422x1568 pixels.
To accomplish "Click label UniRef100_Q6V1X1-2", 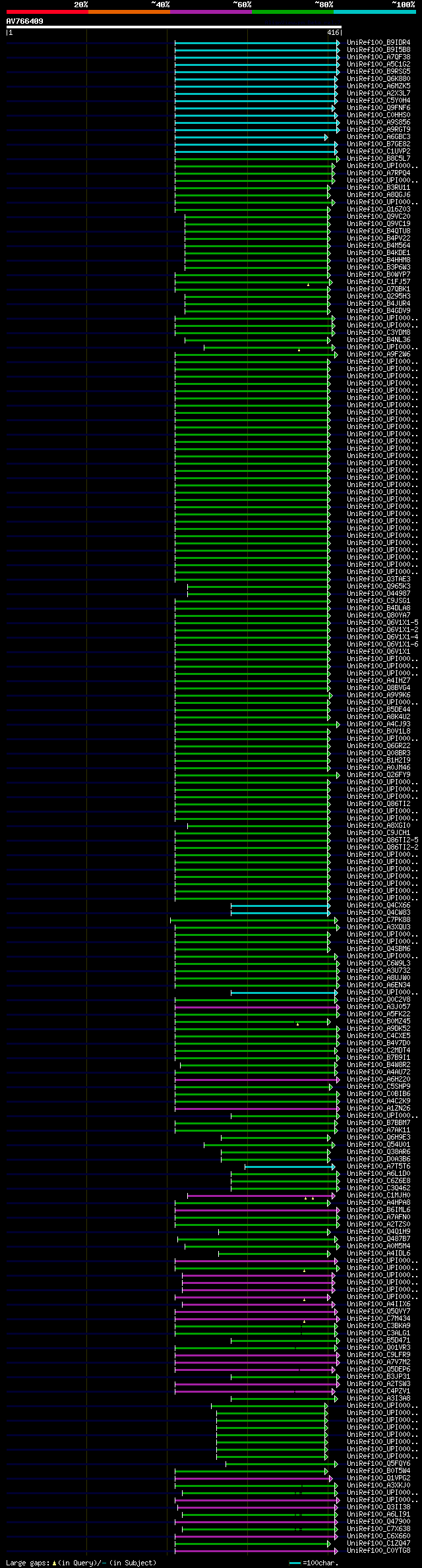I will (x=382, y=630).
